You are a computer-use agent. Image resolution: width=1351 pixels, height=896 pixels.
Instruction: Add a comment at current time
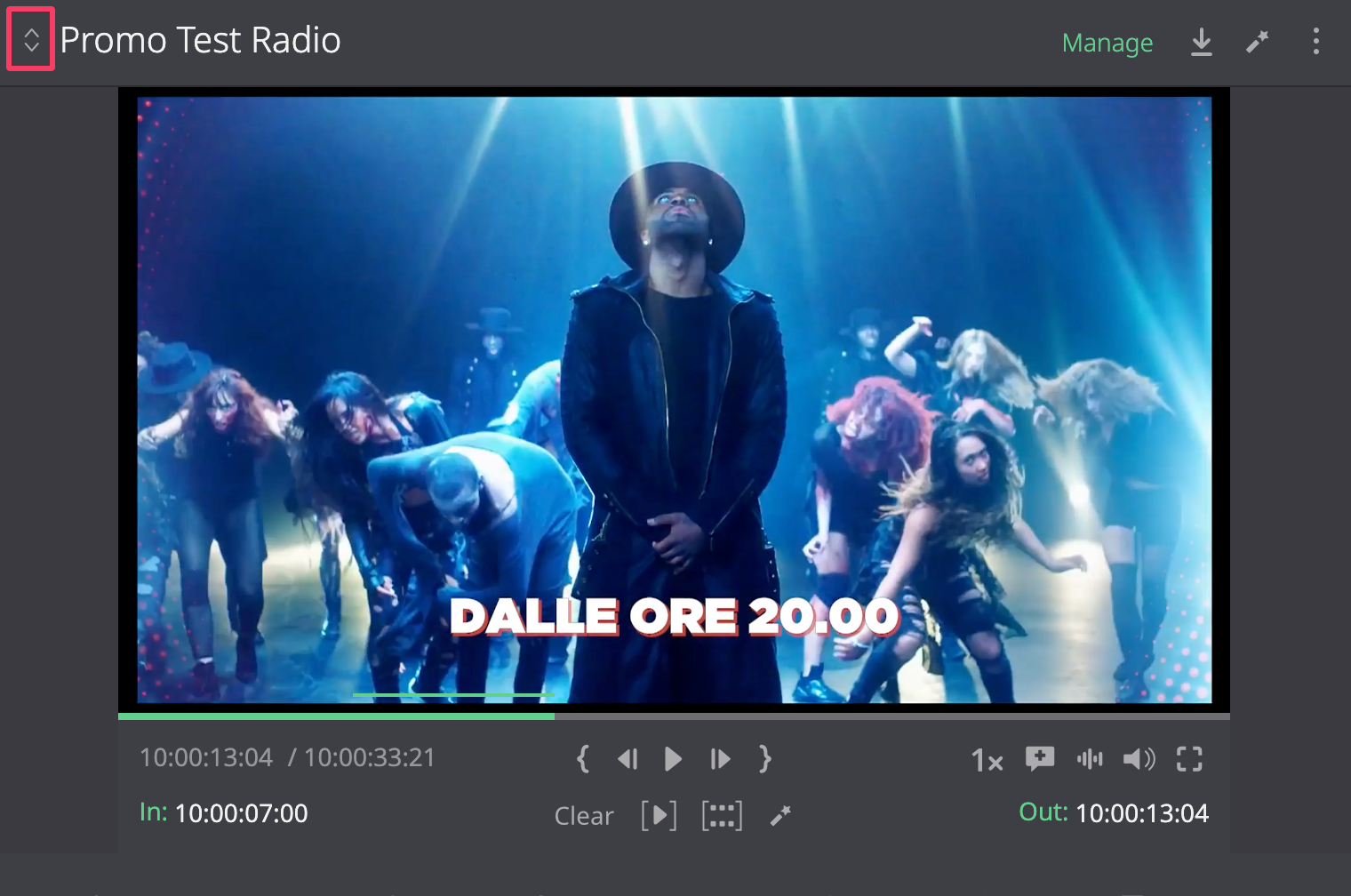[x=1040, y=758]
